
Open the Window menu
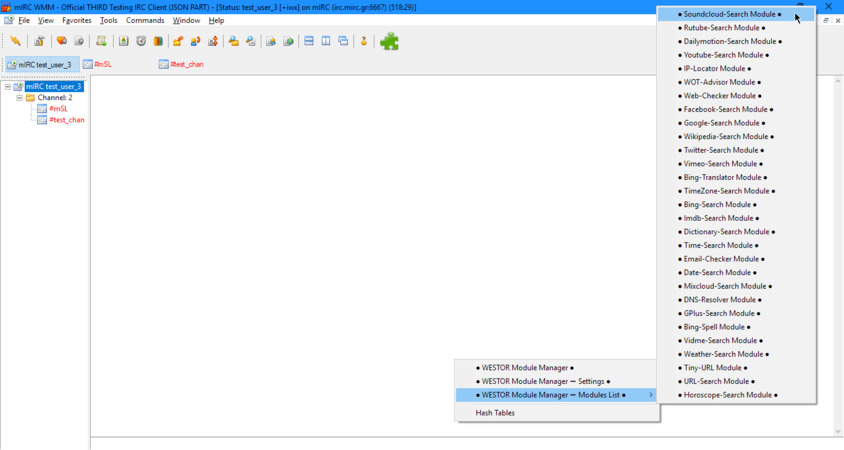coord(186,20)
